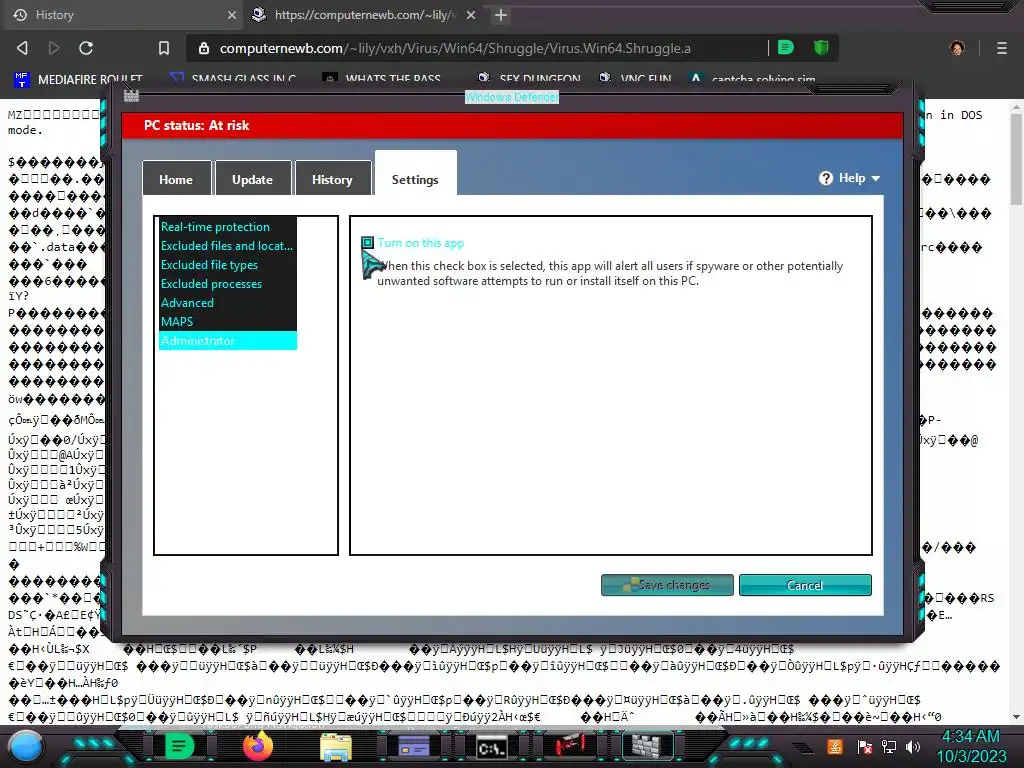Click the Save changes button
Image resolution: width=1024 pixels, height=768 pixels.
click(x=667, y=585)
